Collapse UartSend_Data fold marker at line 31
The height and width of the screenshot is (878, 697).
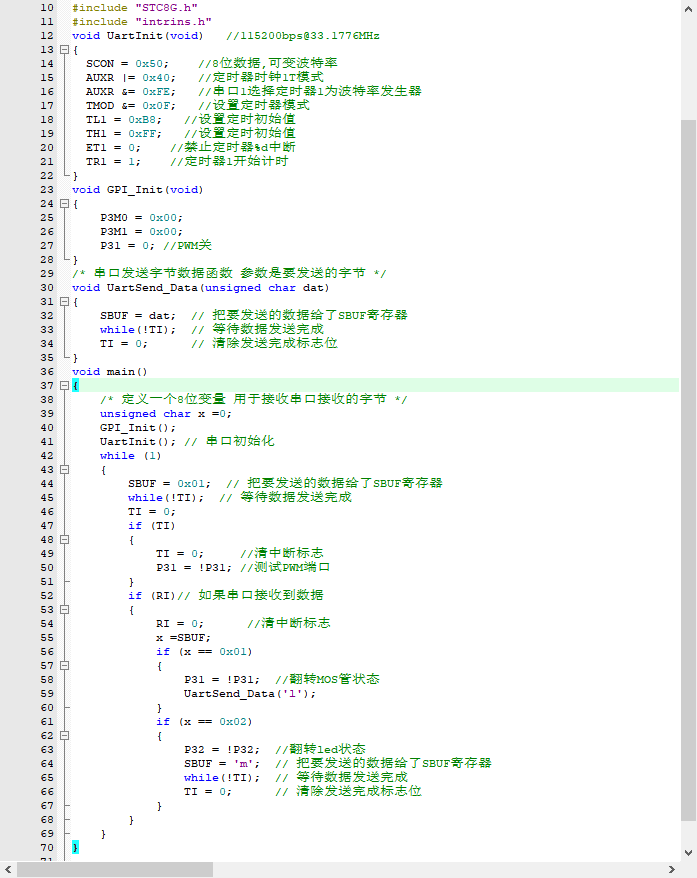64,301
